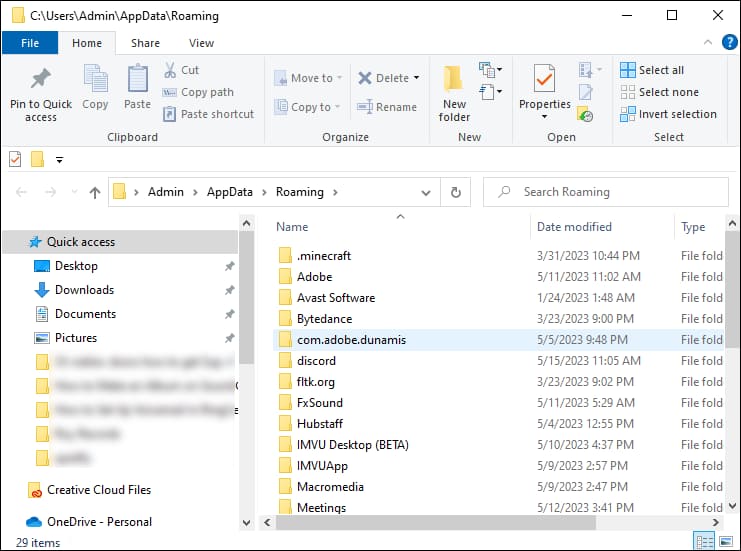Image resolution: width=741 pixels, height=551 pixels.
Task: Unpin Pictures using its pin icon
Action: tap(229, 338)
